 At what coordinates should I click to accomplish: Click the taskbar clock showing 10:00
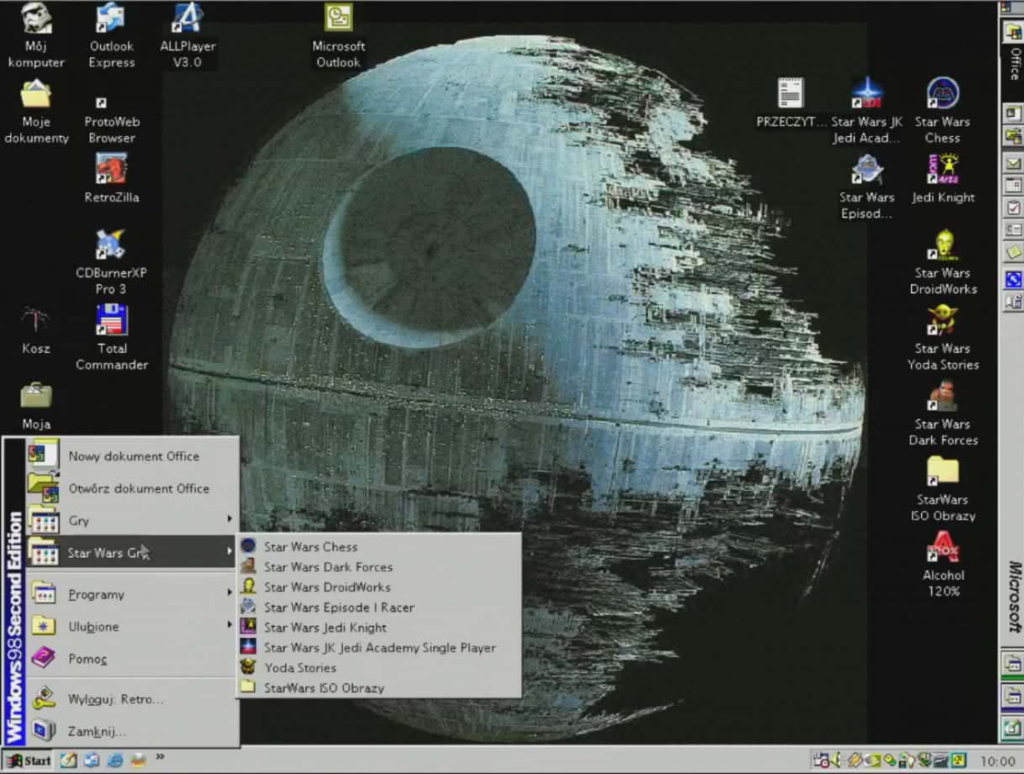pos(997,761)
